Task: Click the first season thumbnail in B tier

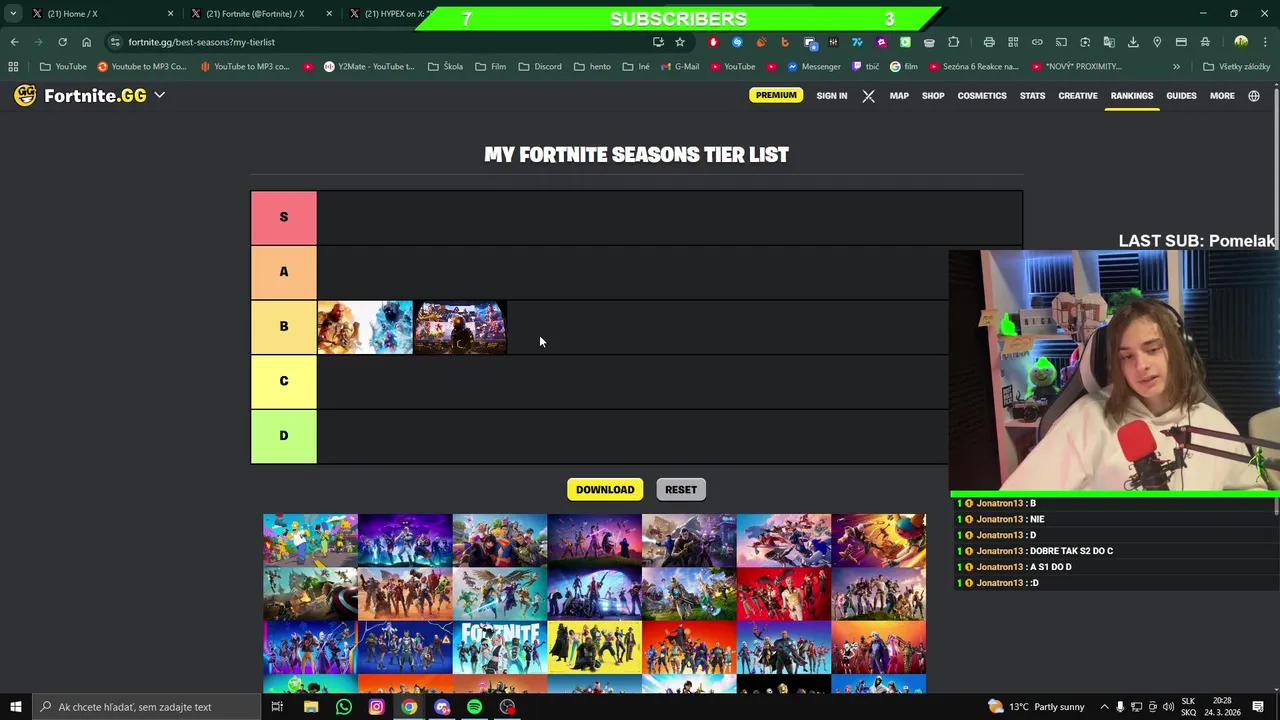Action: click(x=365, y=327)
